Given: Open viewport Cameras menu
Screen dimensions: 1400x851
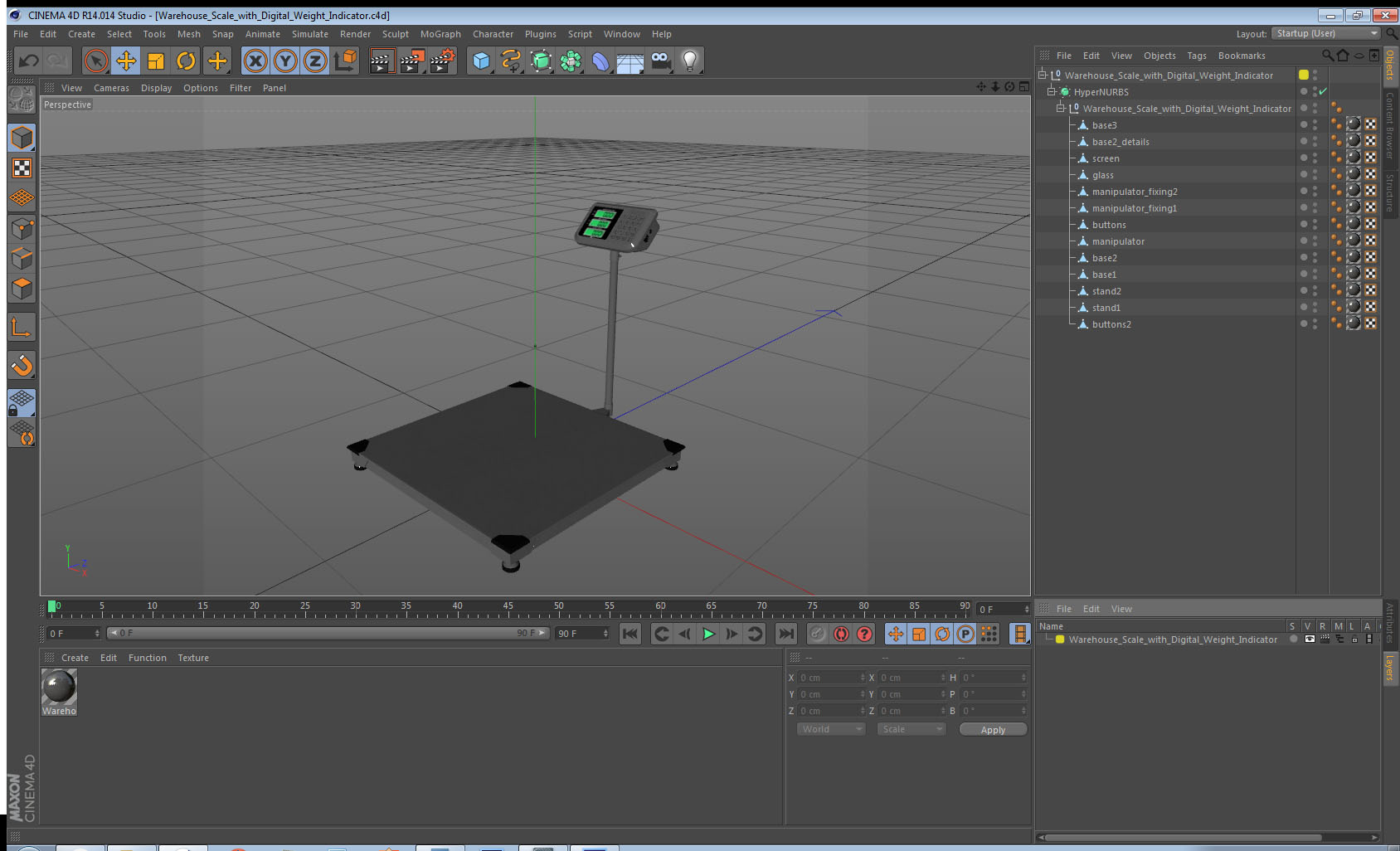Looking at the screenshot, I should coord(111,88).
